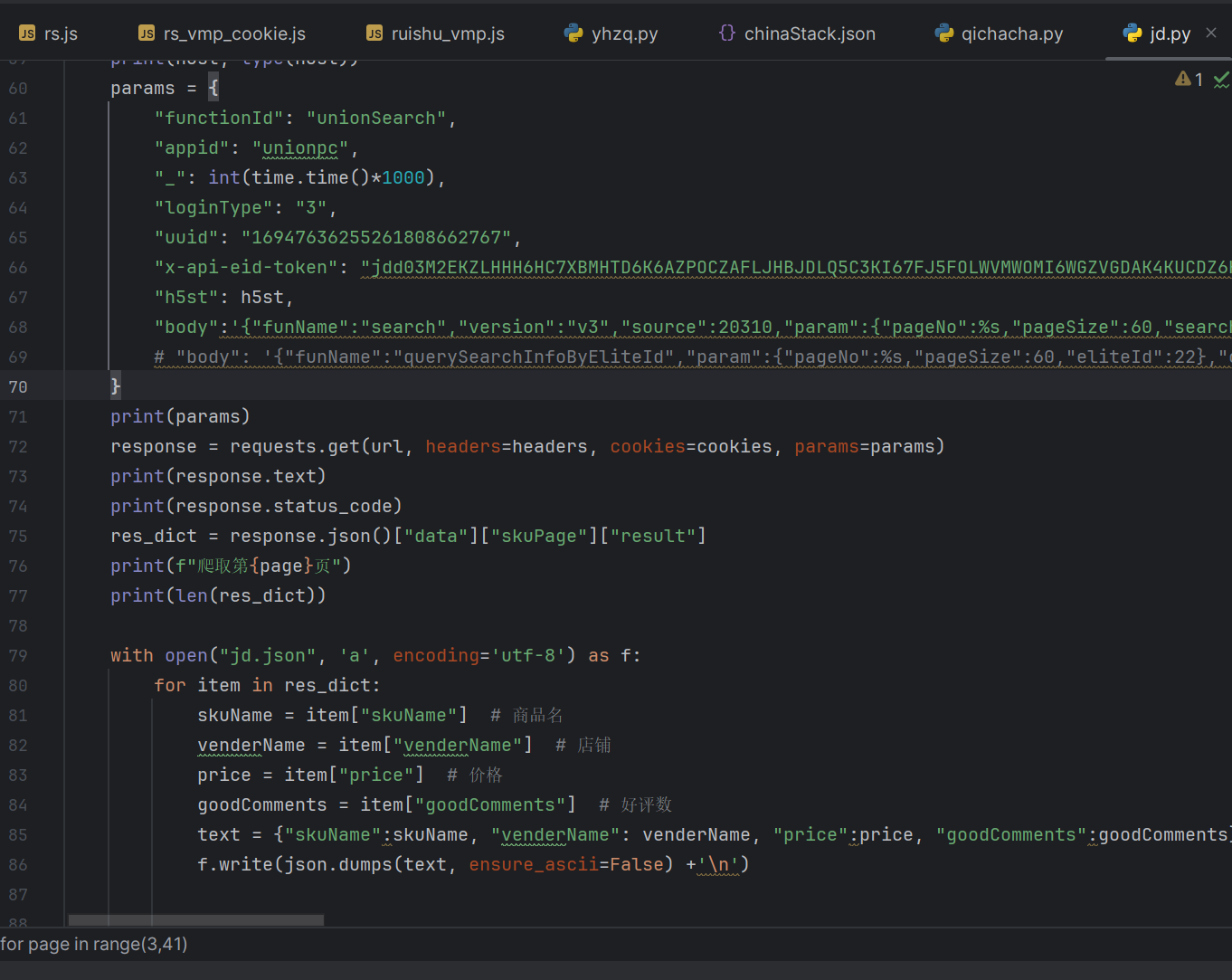Click the Python icon on yhzq.py tab
Screen dimensions: 1232x980
coord(573,33)
